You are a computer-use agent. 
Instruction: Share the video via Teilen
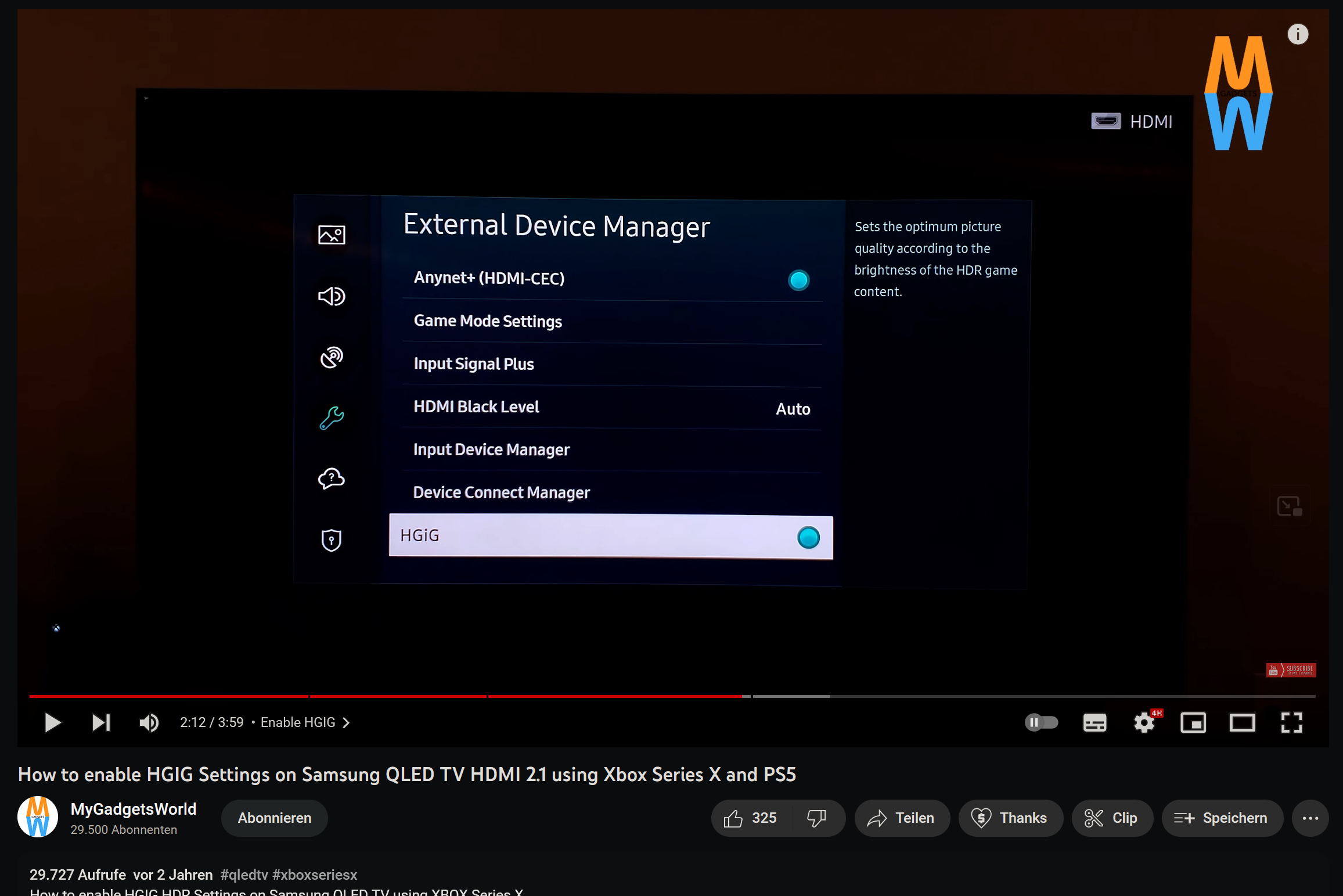pos(902,818)
